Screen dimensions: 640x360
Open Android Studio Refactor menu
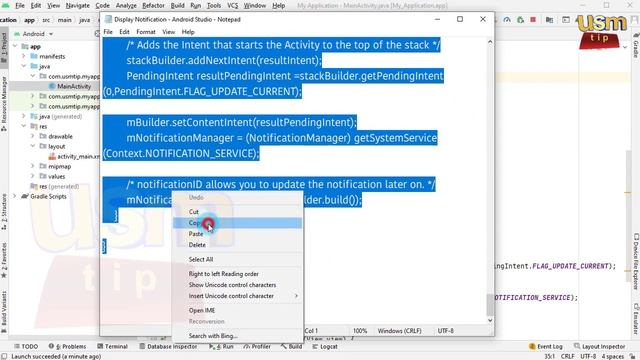(x=153, y=6)
